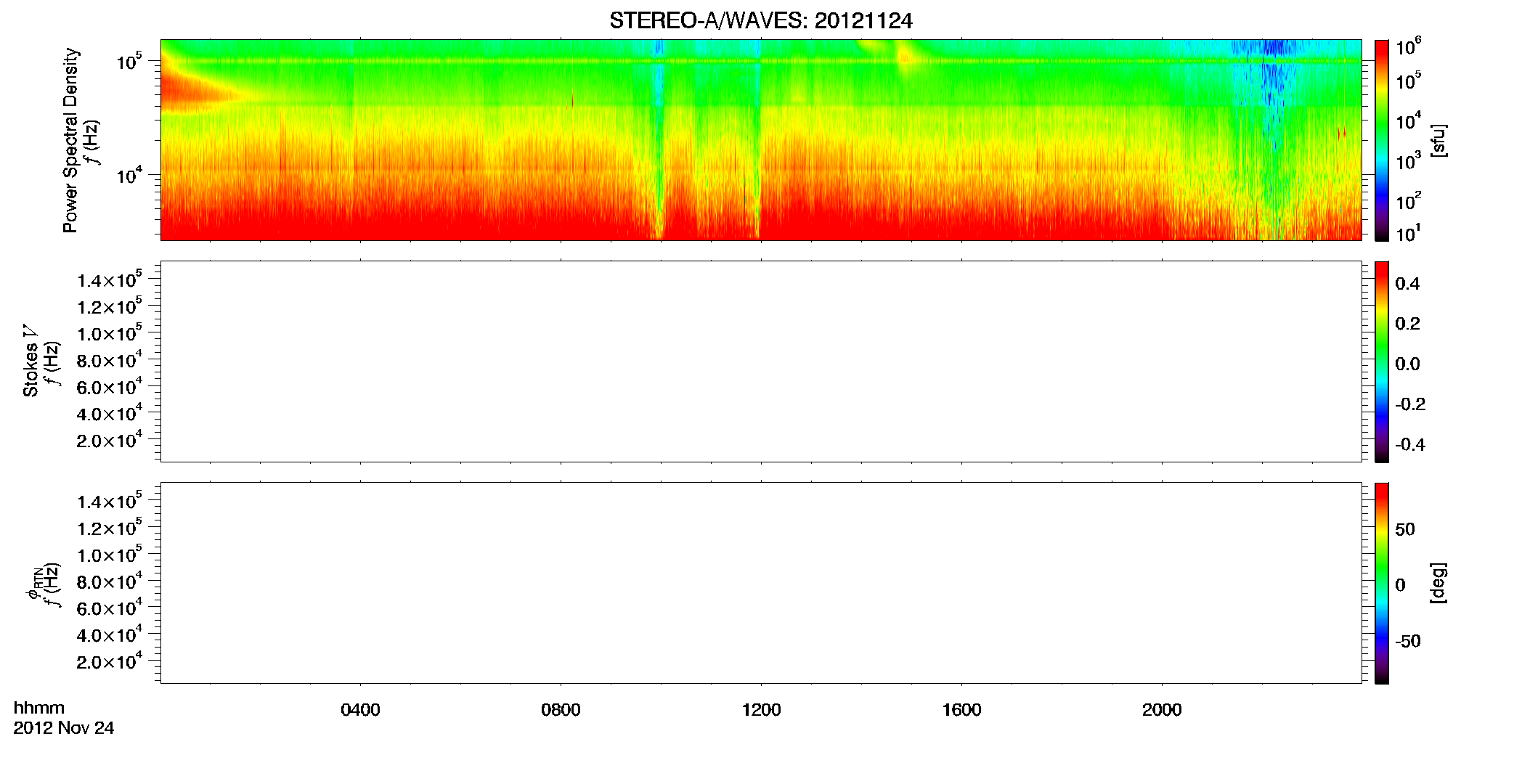Click the 2.0×10^4 tick of the φ RTN panel
Viewport: 1522px width, 784px height.
[110, 661]
